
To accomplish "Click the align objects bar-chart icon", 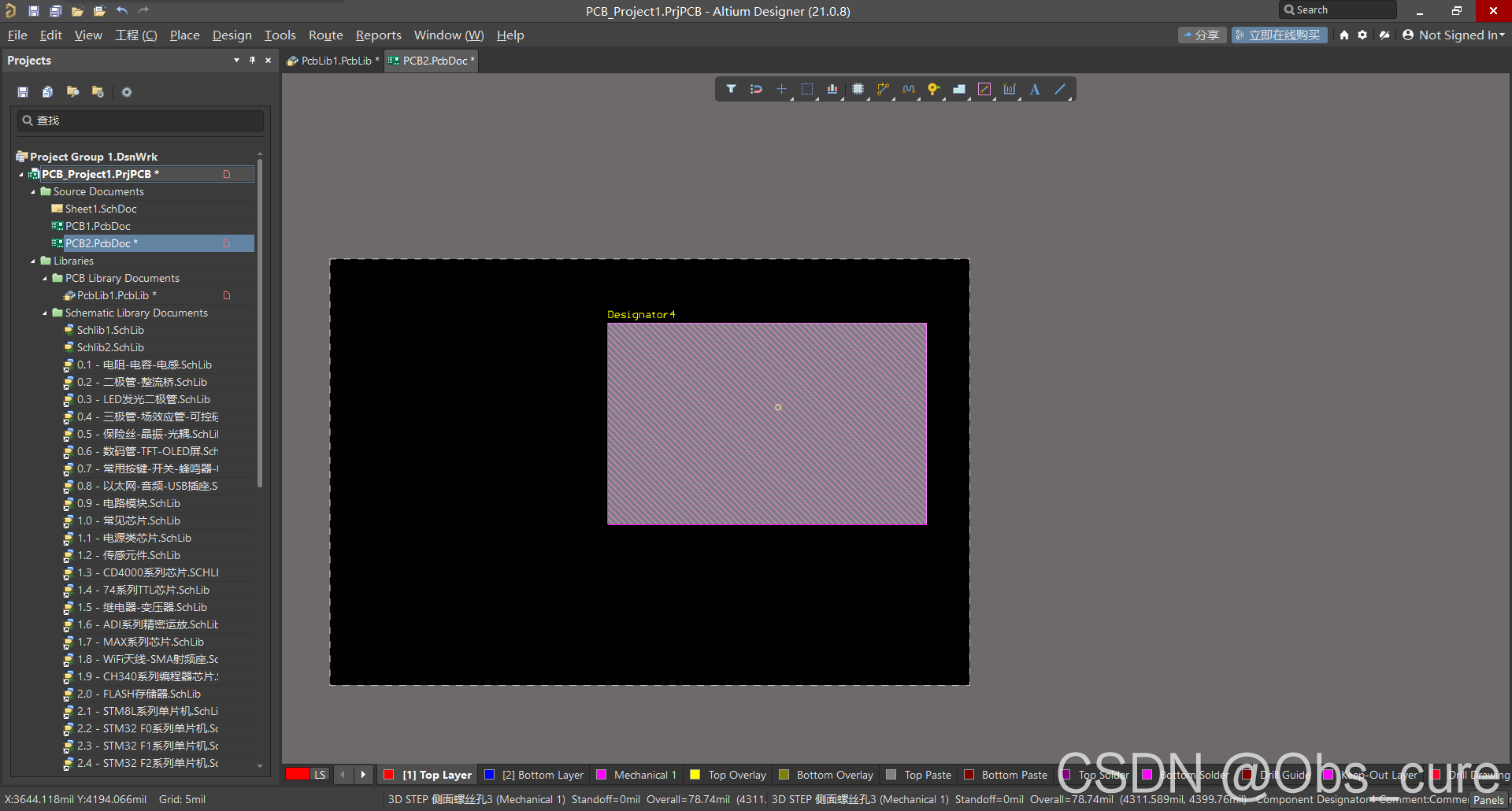I will 832,89.
